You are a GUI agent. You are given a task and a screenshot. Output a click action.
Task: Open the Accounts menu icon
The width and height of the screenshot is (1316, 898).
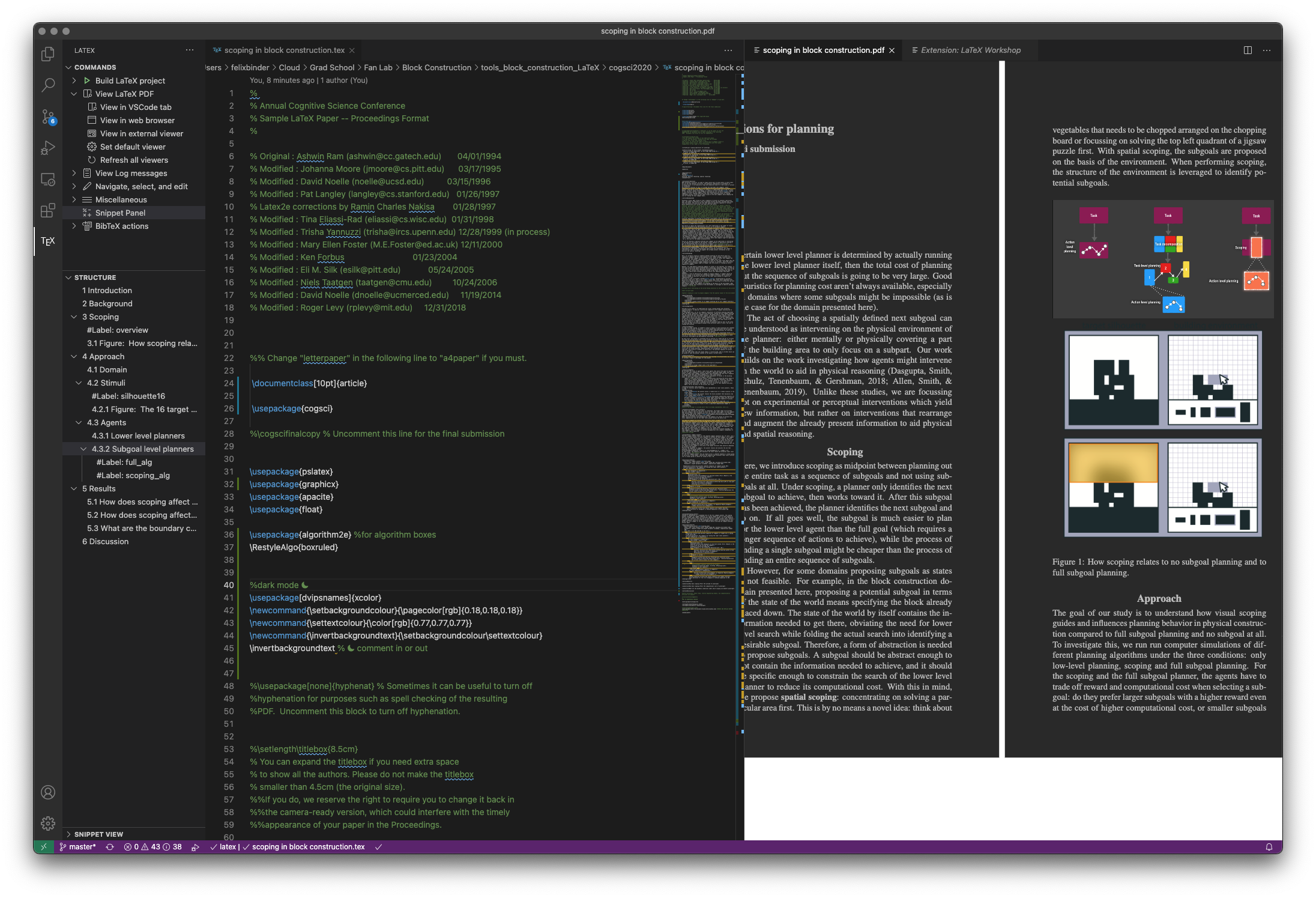coord(48,792)
